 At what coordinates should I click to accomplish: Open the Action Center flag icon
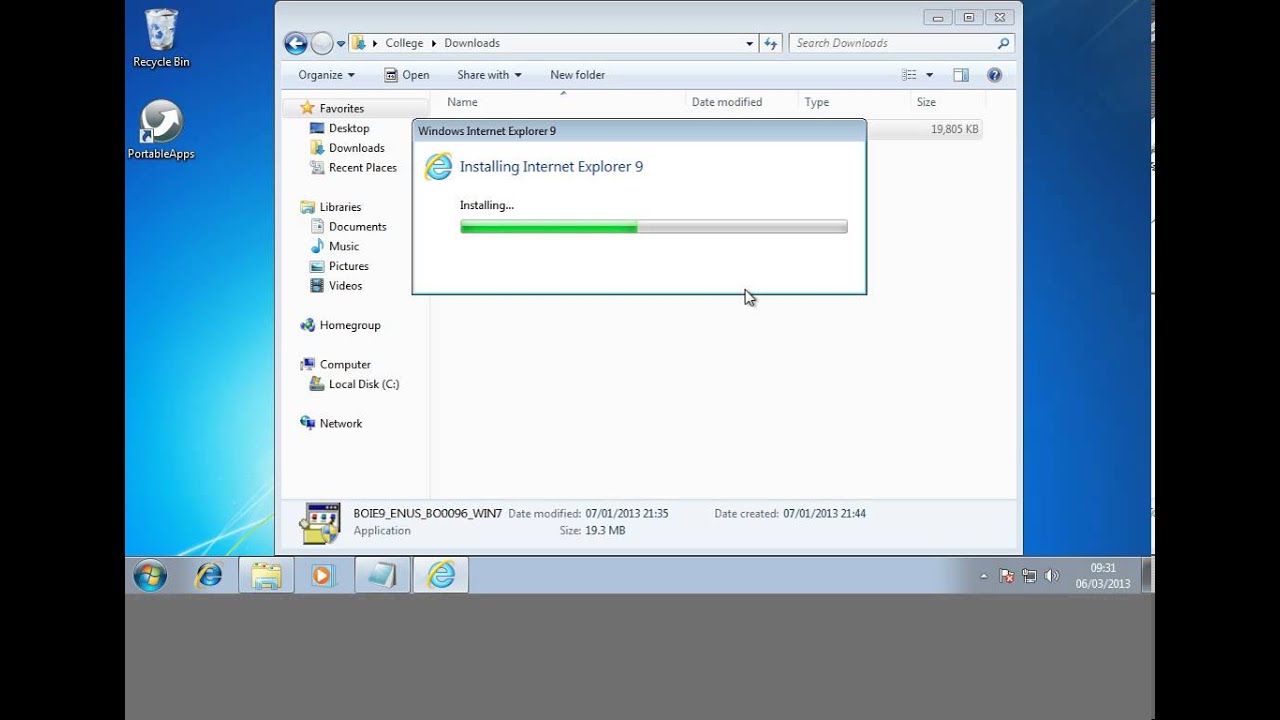click(x=1007, y=576)
